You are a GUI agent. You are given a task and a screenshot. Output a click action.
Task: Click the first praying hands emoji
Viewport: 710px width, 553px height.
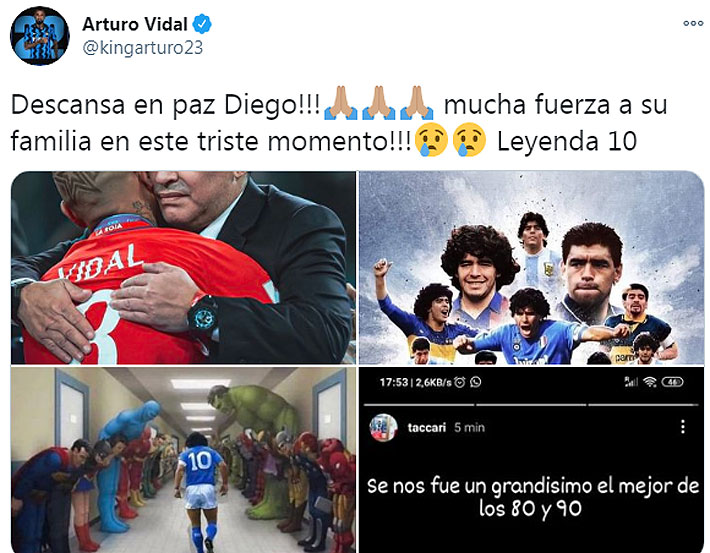pos(340,104)
